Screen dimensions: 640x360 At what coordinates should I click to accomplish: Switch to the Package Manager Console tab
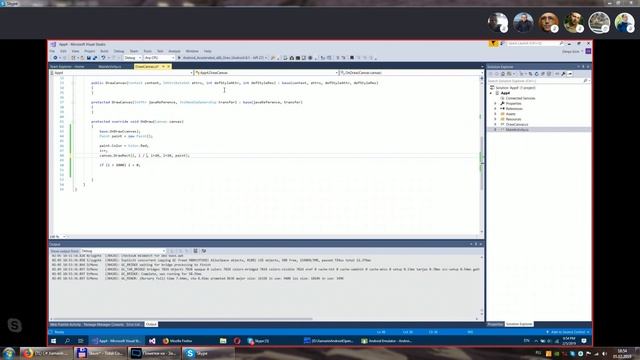[103, 324]
